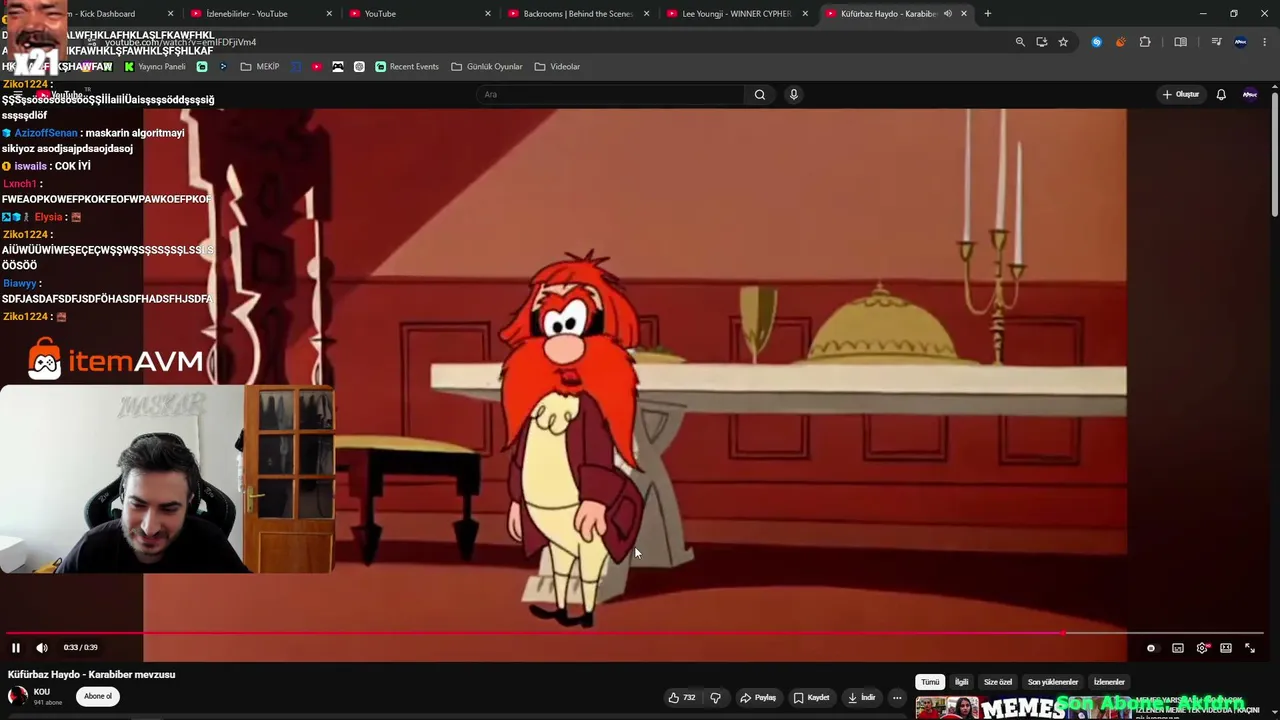The width and height of the screenshot is (1280, 720).
Task: Save video with the Kaydet button
Action: click(811, 698)
